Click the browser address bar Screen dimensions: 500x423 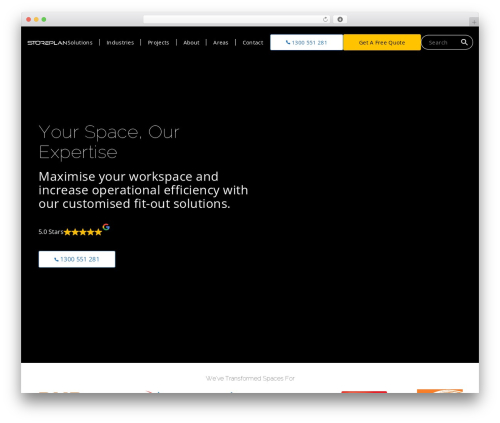pyautogui.click(x=237, y=19)
